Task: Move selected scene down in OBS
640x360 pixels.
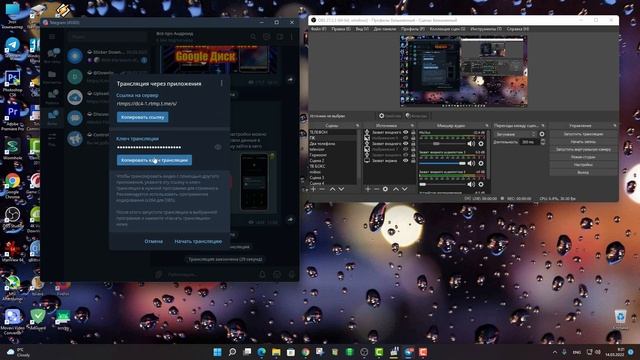Action: click(341, 189)
